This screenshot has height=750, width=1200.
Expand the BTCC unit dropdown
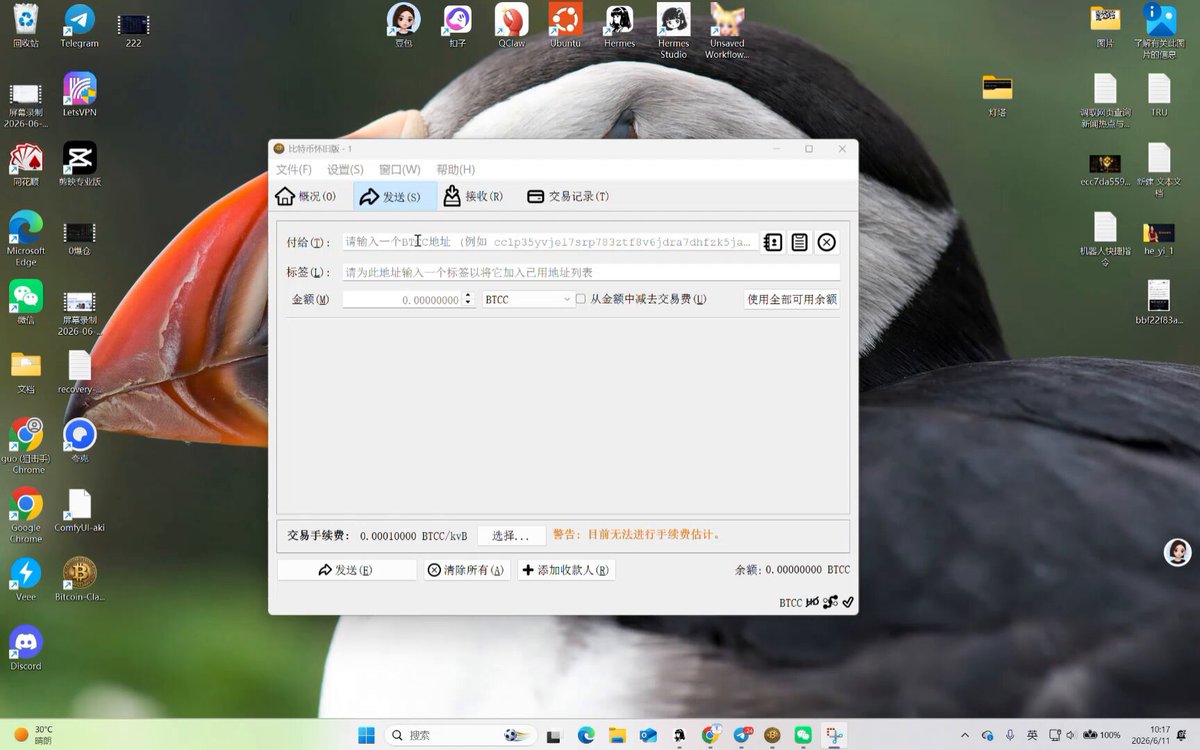[527, 299]
